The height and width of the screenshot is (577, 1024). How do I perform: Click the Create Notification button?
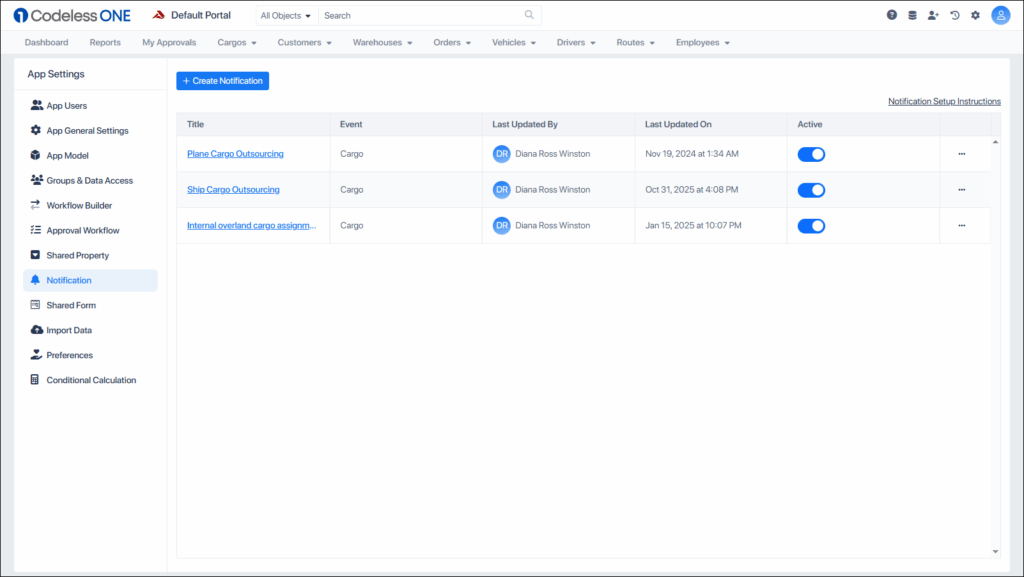(x=222, y=80)
